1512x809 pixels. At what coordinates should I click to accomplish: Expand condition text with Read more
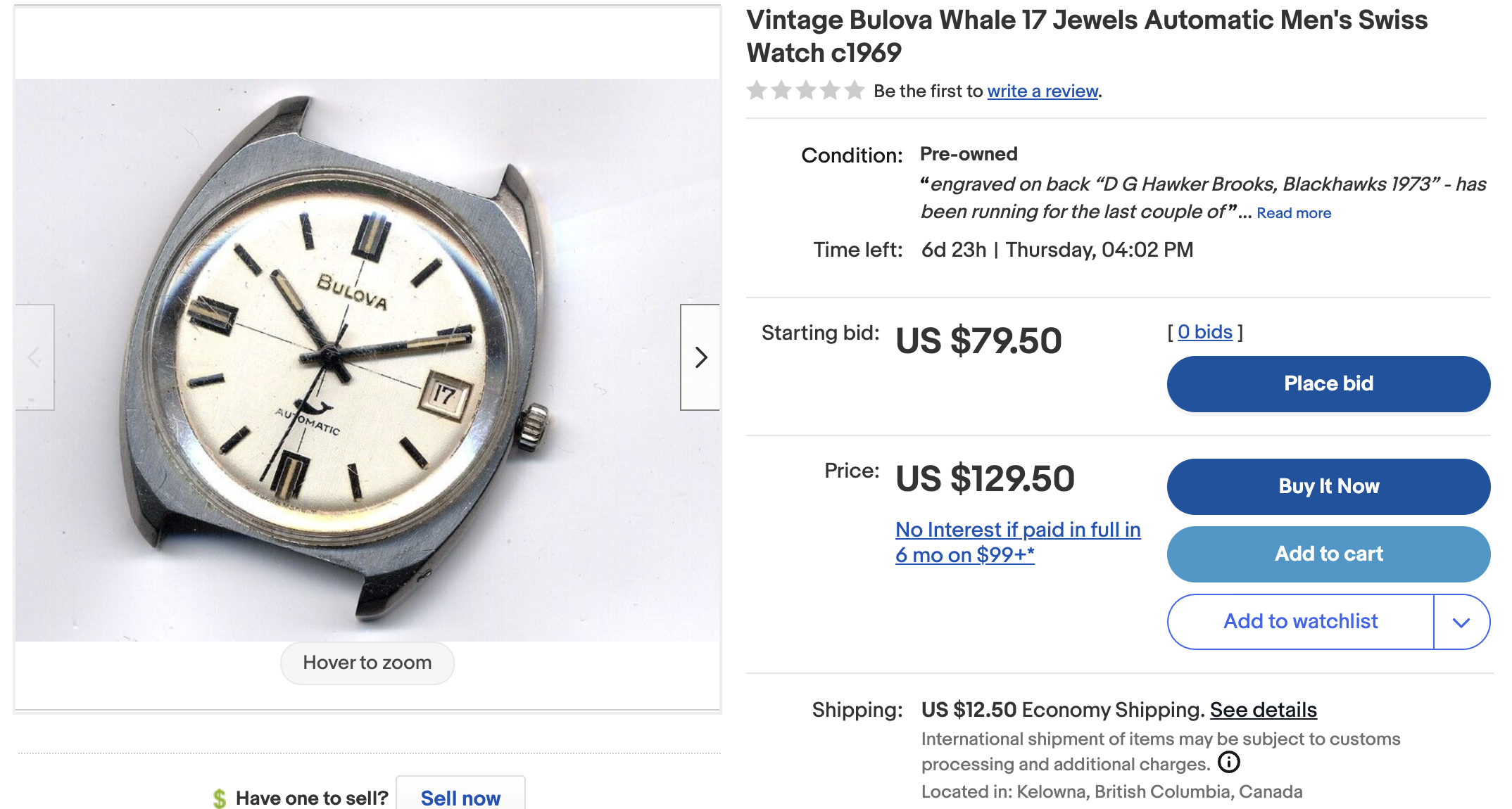tap(1294, 212)
